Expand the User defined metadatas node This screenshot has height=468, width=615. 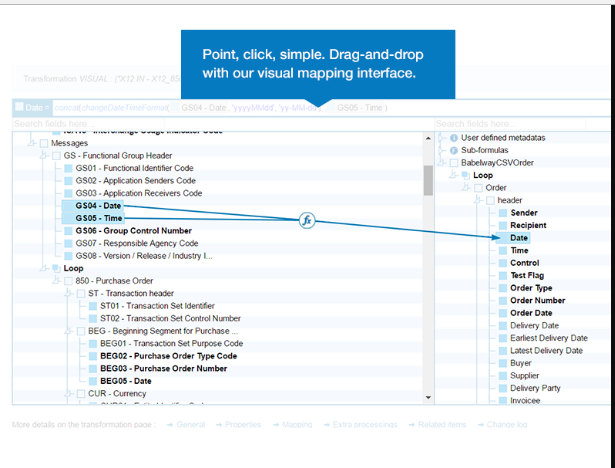(442, 138)
